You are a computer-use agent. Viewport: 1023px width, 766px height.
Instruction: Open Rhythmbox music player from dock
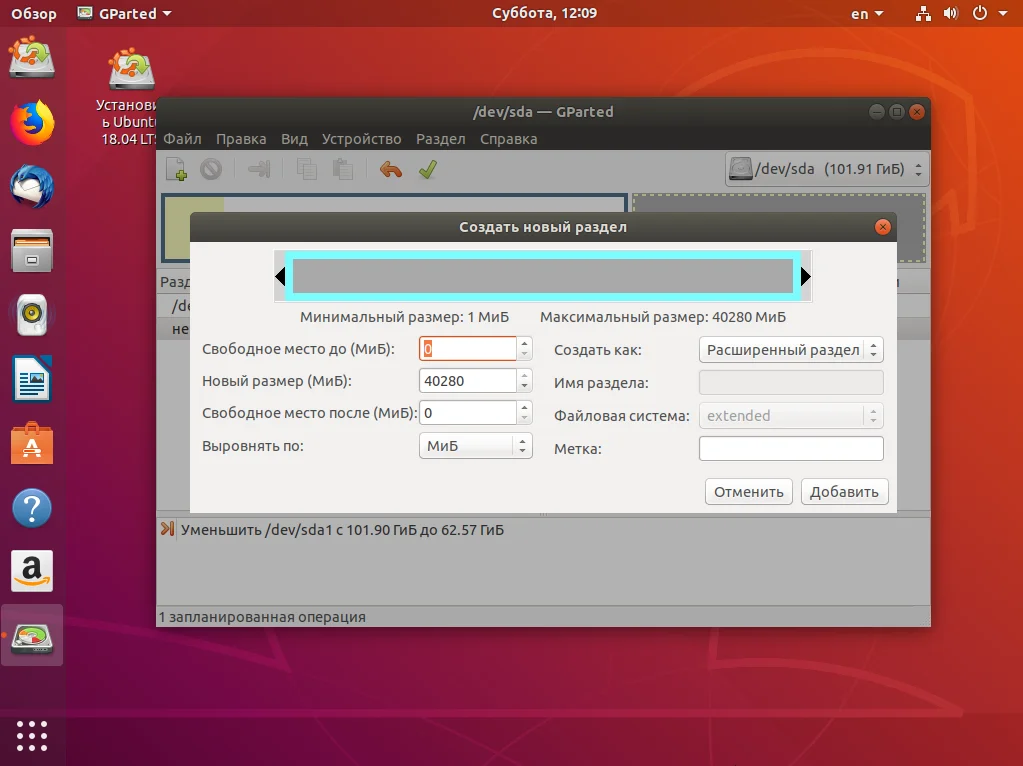(31, 314)
